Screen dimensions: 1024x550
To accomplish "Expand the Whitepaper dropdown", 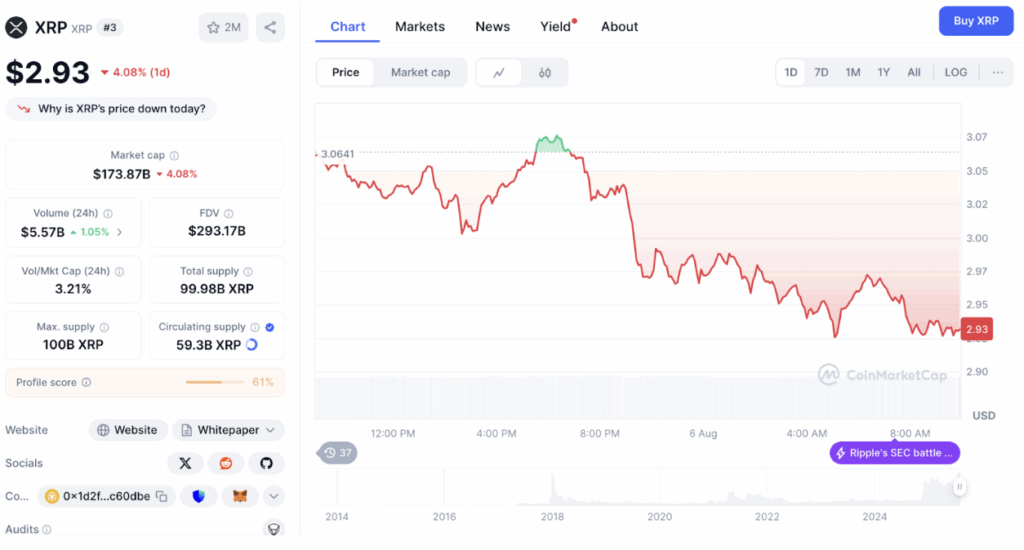I will tap(229, 430).
